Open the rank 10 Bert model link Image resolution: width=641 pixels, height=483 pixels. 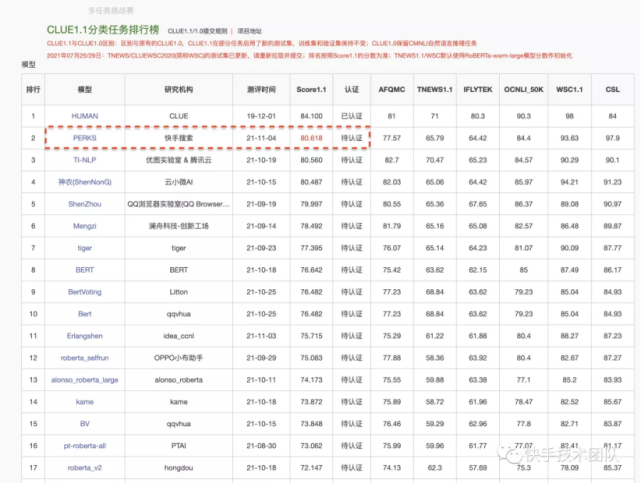pos(85,314)
